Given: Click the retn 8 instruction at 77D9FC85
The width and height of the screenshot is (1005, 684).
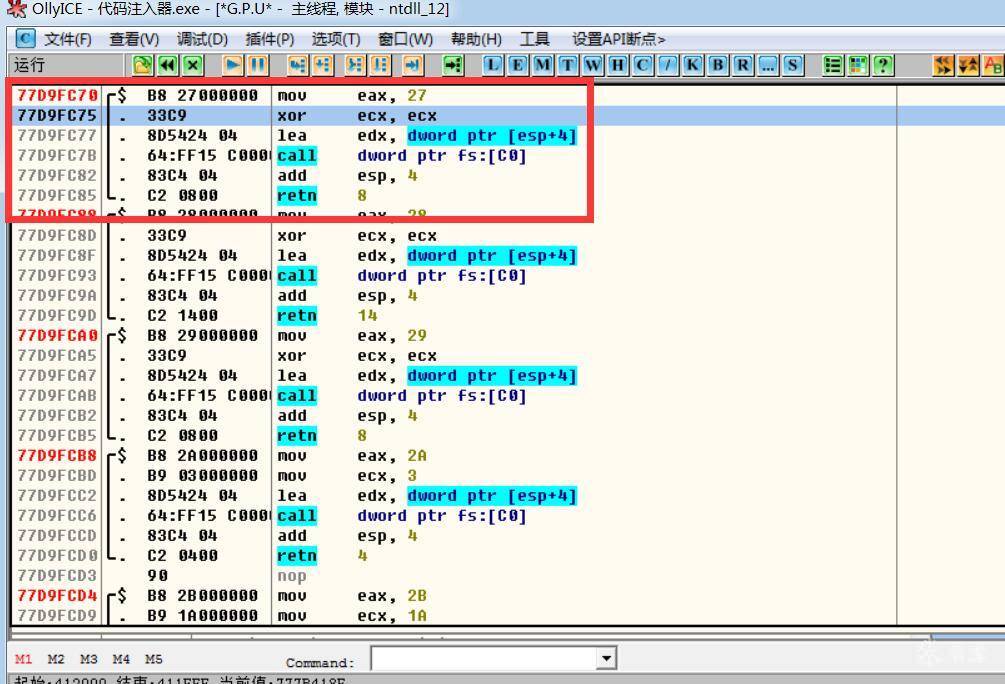Looking at the screenshot, I should click(297, 196).
